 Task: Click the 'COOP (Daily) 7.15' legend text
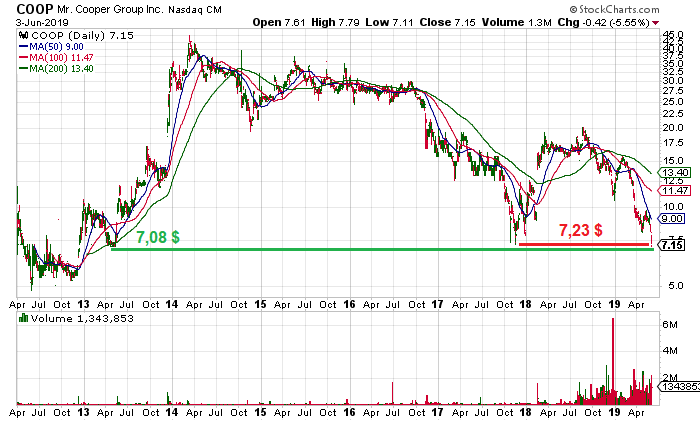point(82,35)
